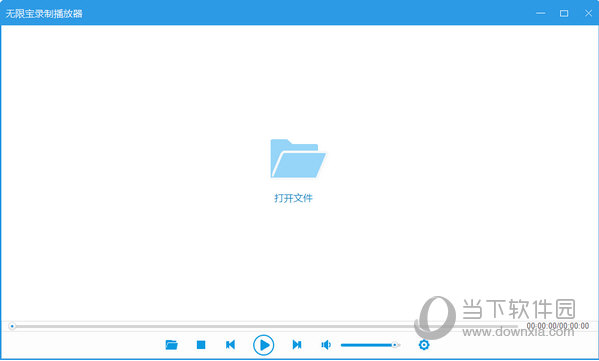
Task: Close the player window
Action: [x=588, y=13]
